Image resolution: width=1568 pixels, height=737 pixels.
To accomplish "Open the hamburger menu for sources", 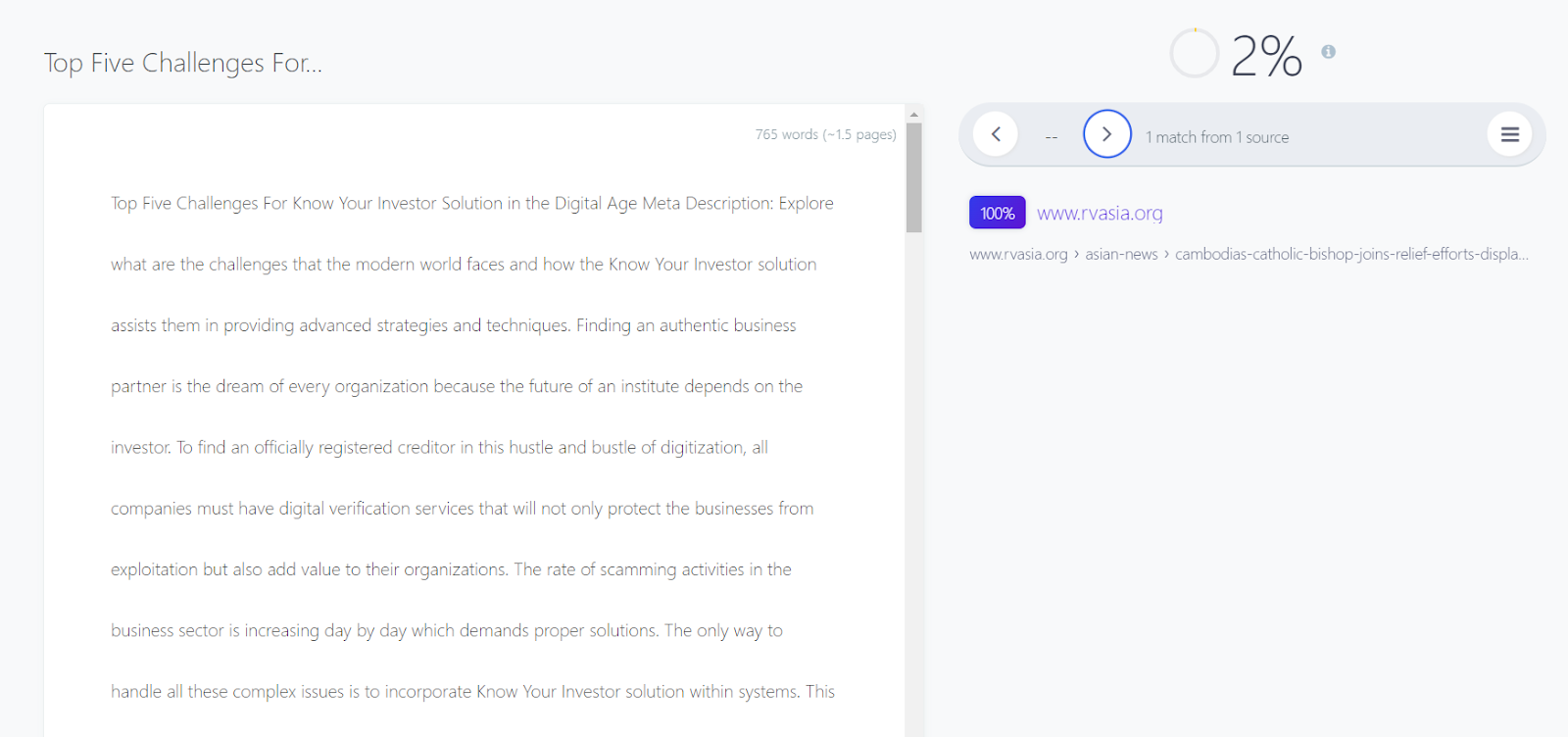I will point(1509,134).
